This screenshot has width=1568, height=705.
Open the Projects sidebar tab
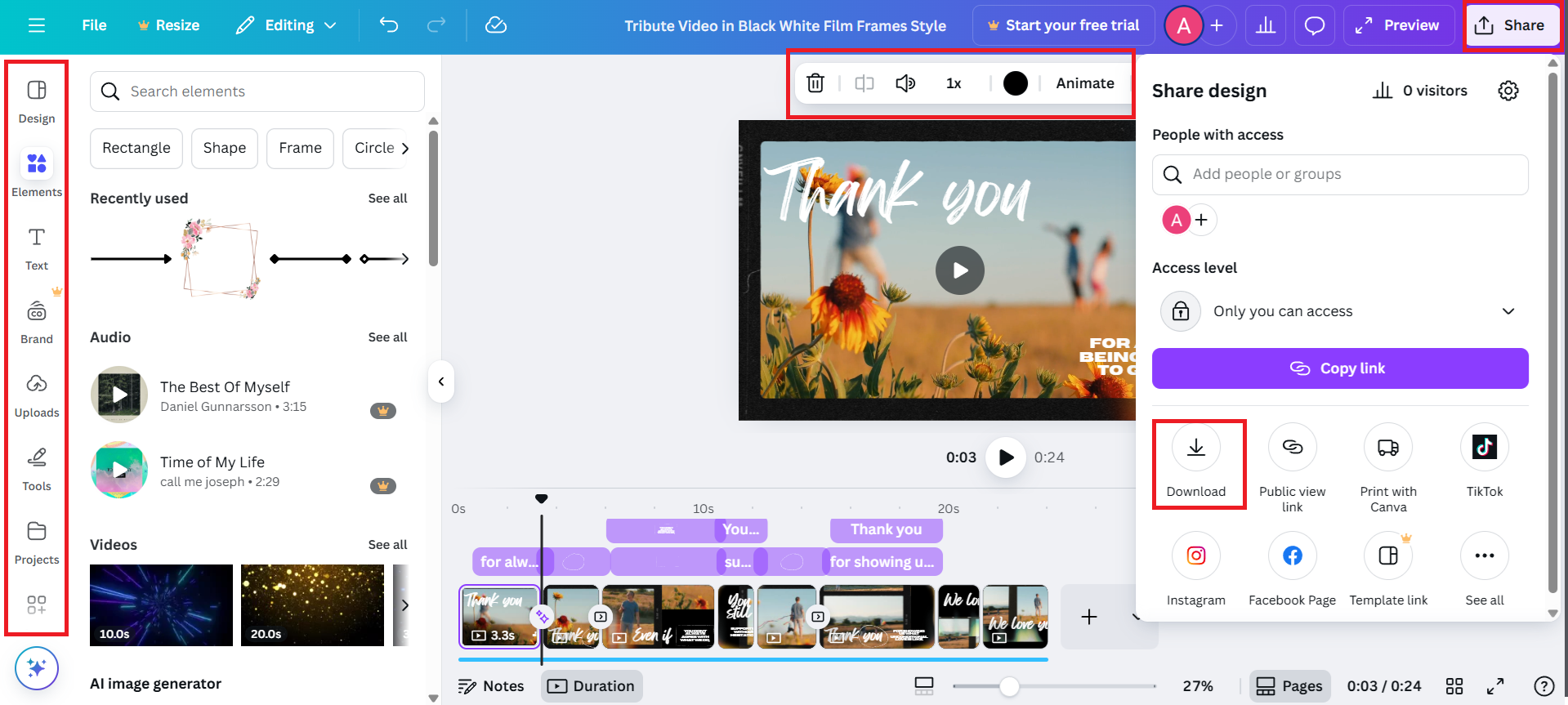(37, 542)
